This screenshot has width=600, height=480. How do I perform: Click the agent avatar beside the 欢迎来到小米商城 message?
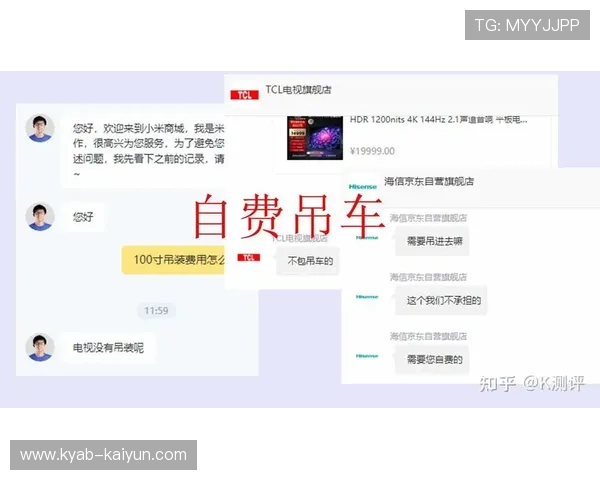pos(40,128)
